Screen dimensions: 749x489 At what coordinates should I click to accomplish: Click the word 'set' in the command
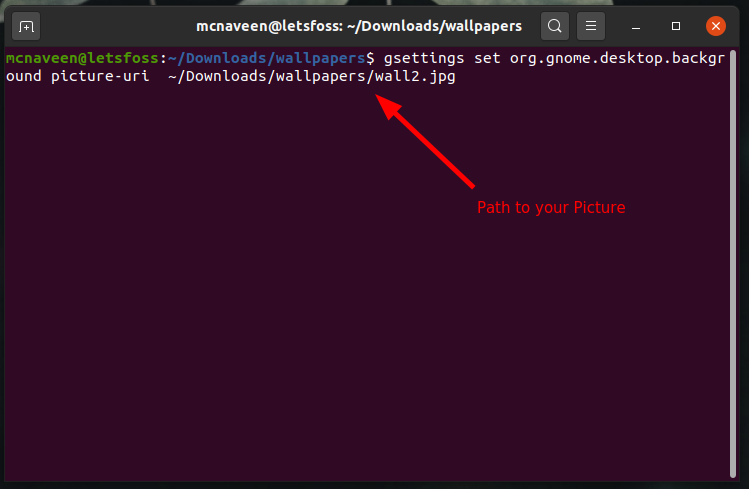487,58
